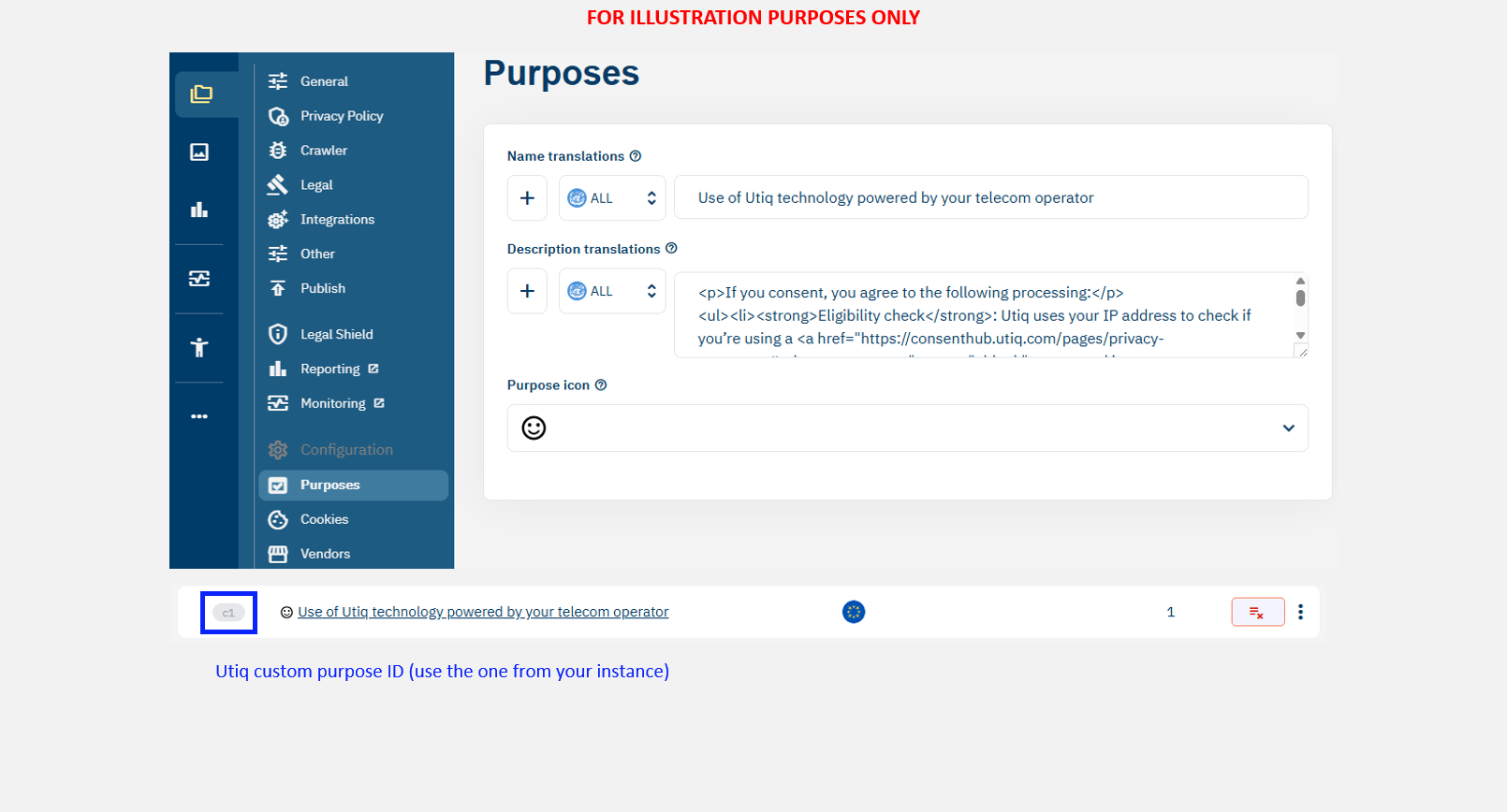Click the bar chart icon in the left rail
The image size is (1507, 812).
(x=199, y=210)
